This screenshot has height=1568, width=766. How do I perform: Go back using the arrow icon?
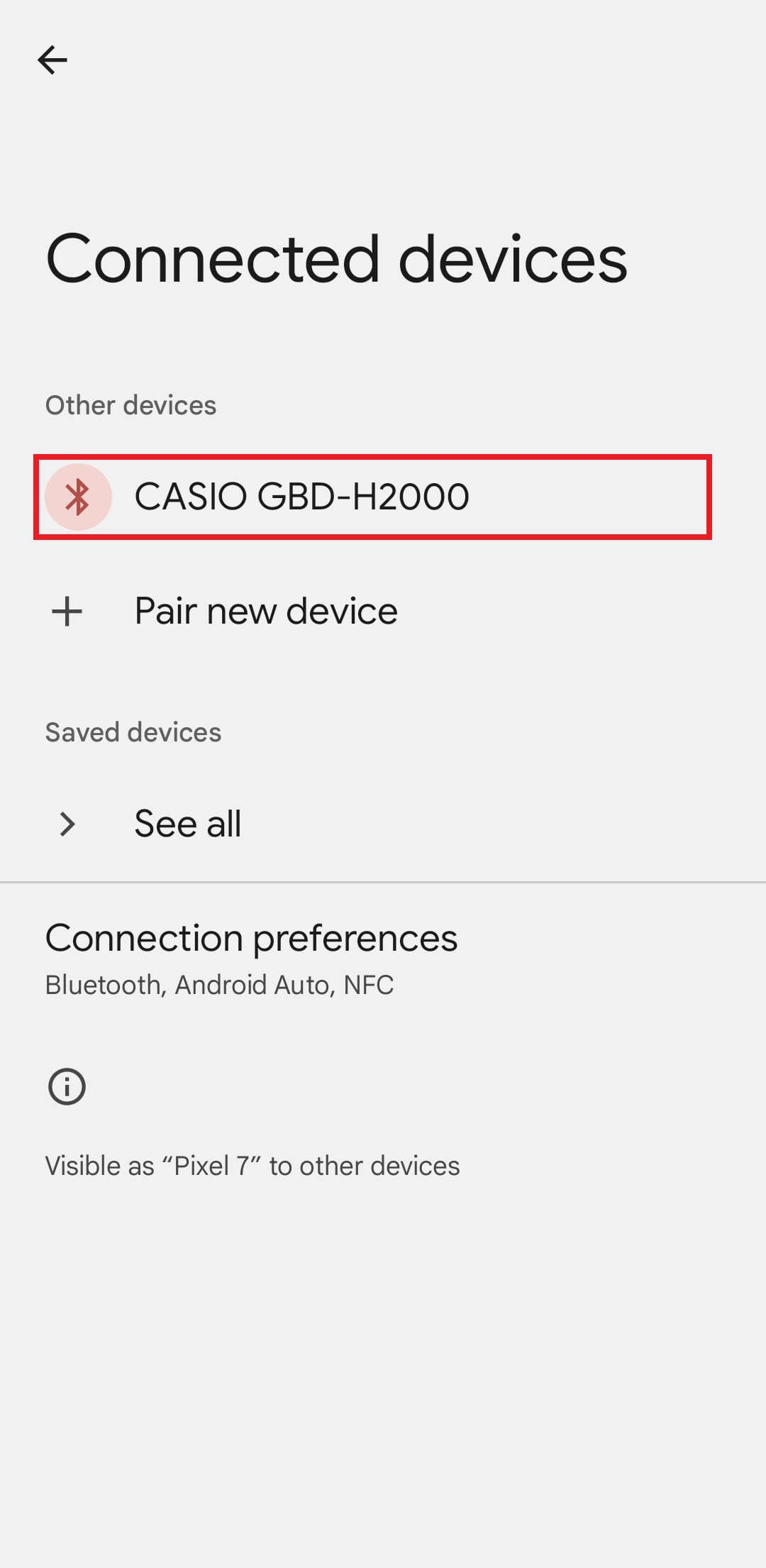tap(52, 60)
